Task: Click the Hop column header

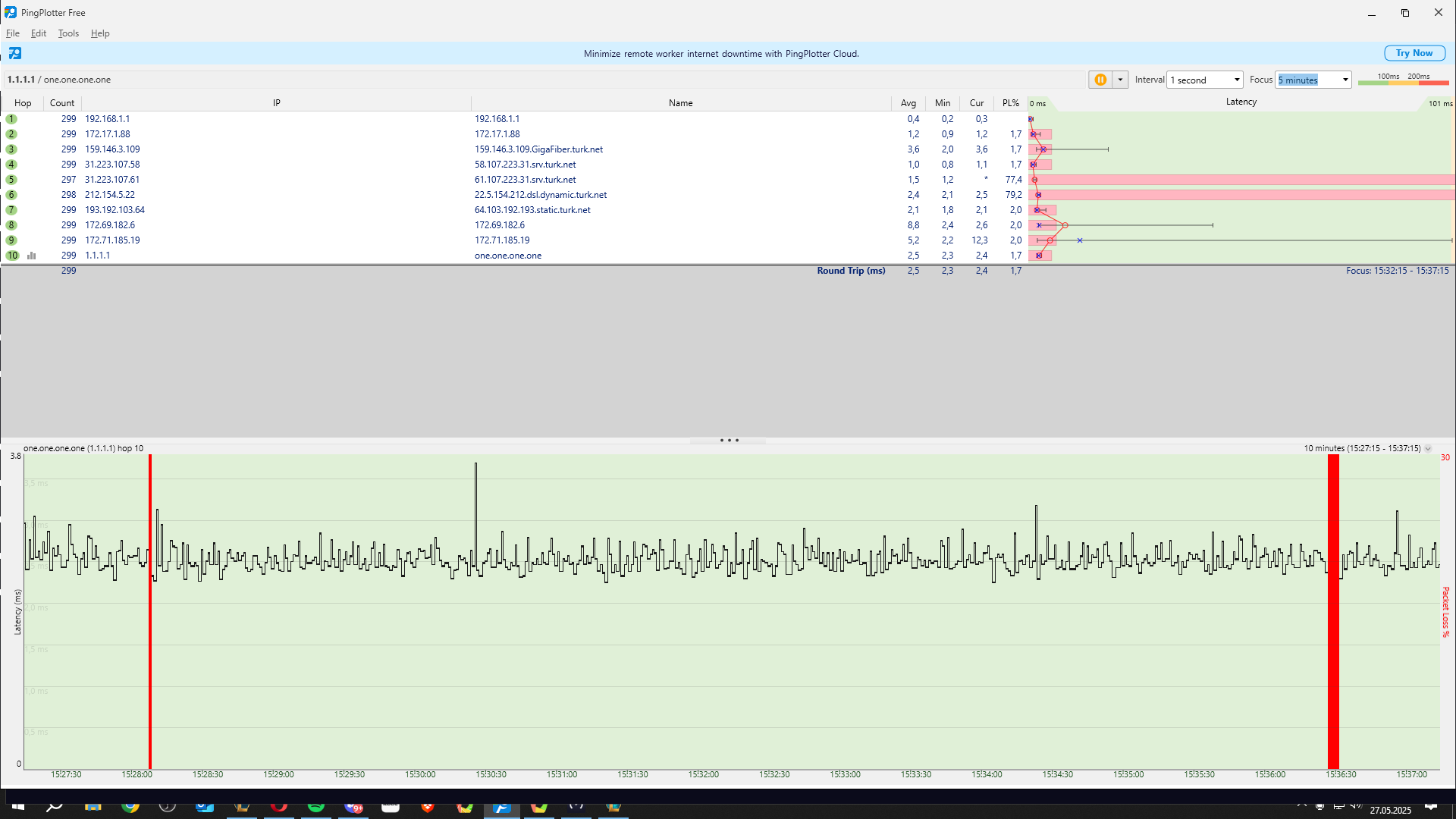Action: click(x=23, y=103)
